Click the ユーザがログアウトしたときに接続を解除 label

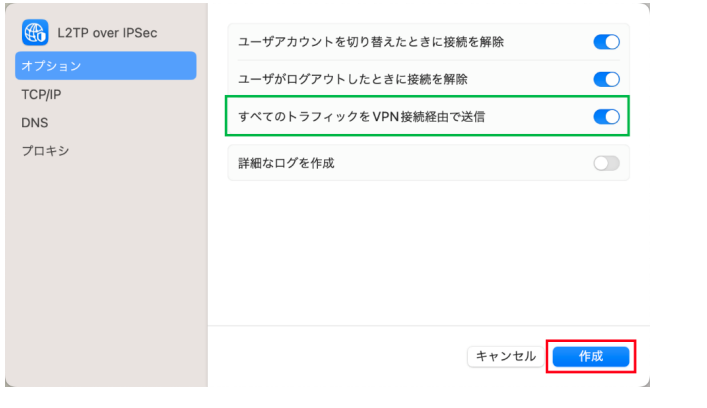[x=353, y=79]
